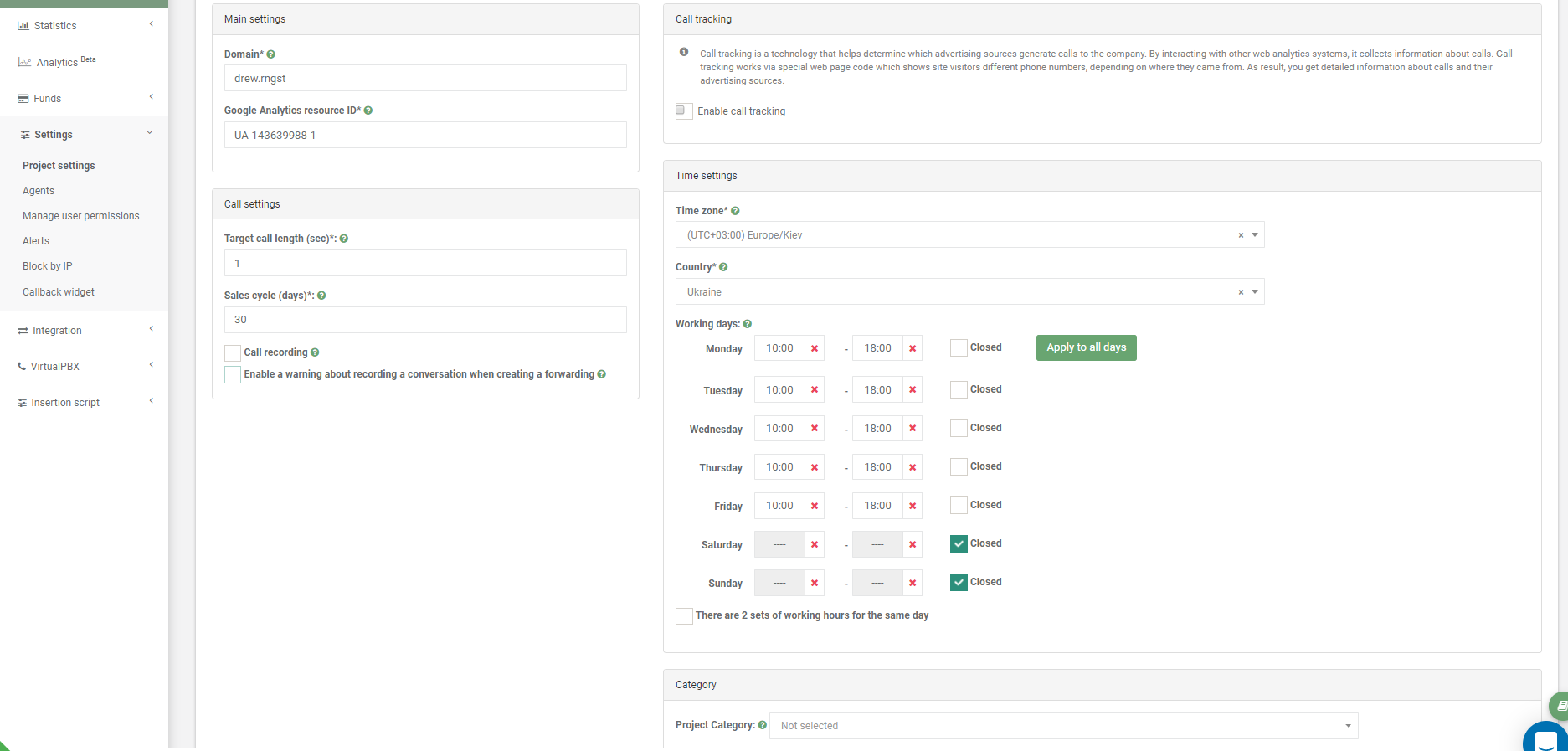The height and width of the screenshot is (751, 1568).
Task: Mark Thursday as Closed
Action: (x=959, y=466)
